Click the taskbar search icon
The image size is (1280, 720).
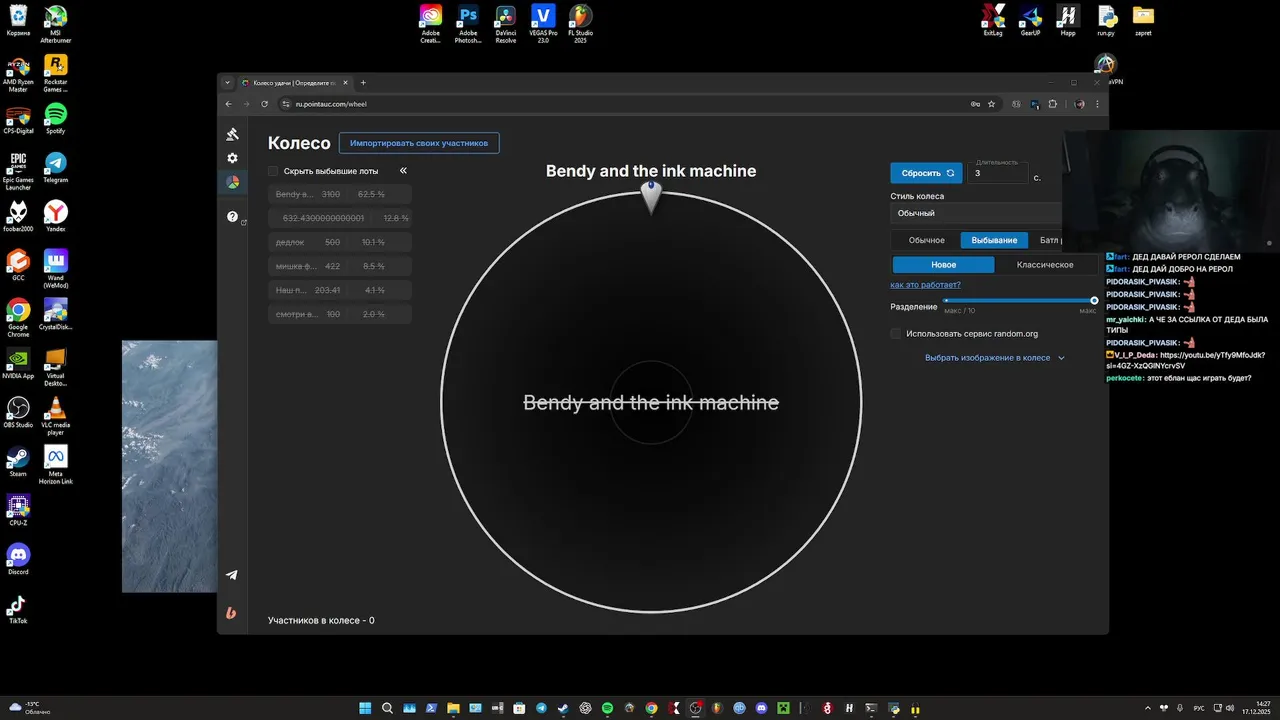pos(387,708)
